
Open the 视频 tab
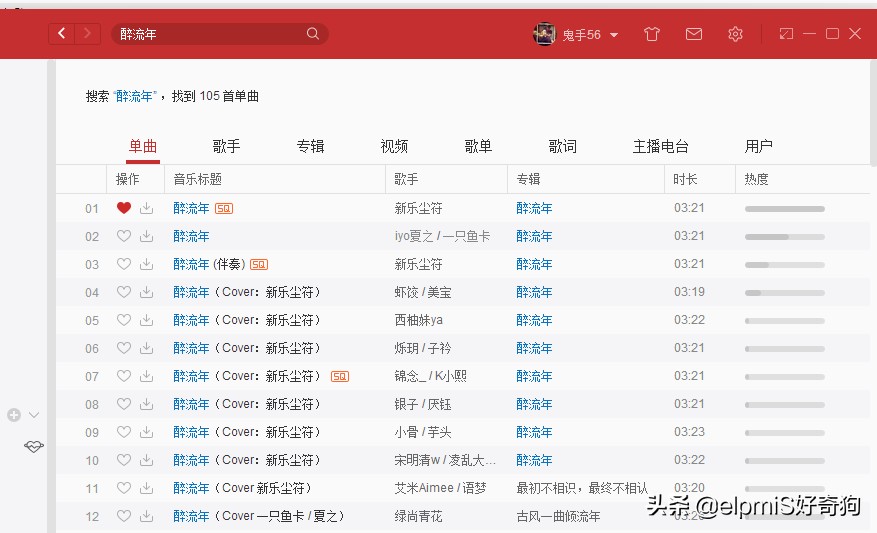coord(394,147)
